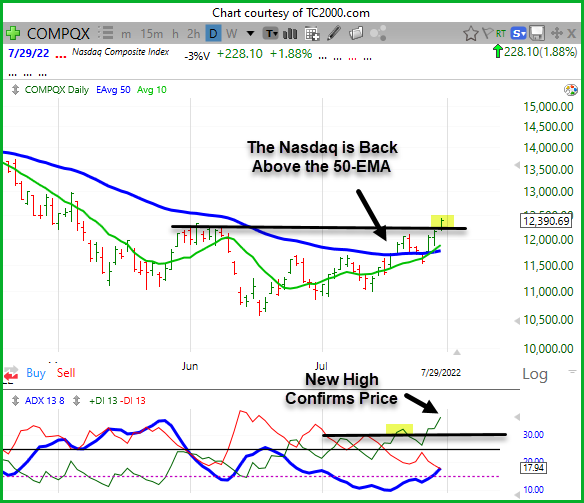Click the flag marker icon
The height and width of the screenshot is (503, 584).
tap(488, 34)
